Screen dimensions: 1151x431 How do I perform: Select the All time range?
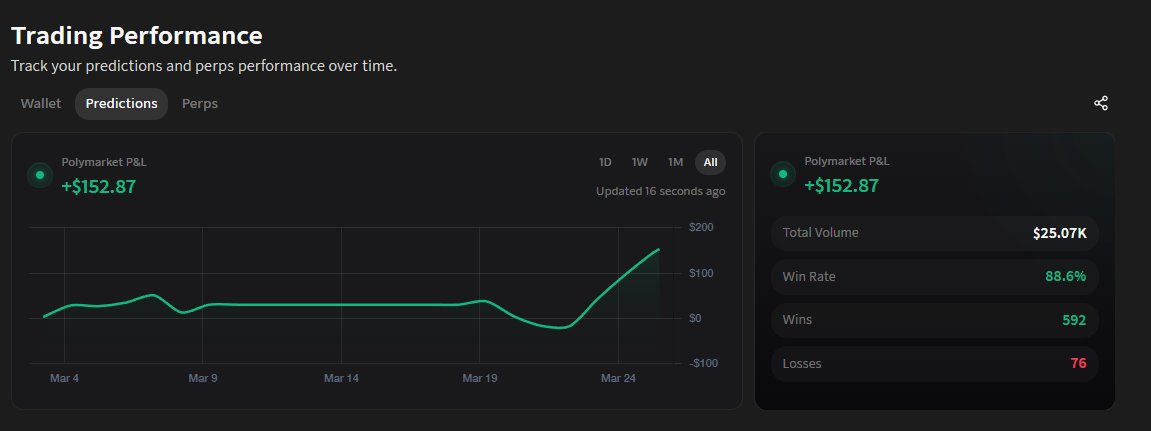click(x=711, y=162)
